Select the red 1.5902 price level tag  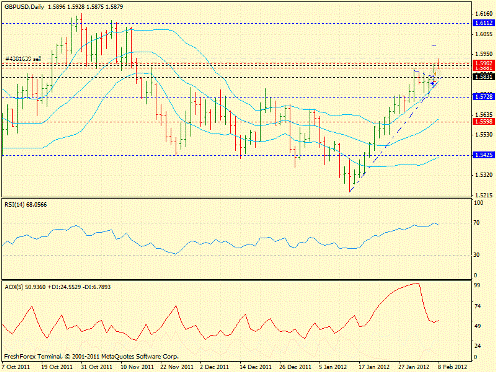coord(484,63)
